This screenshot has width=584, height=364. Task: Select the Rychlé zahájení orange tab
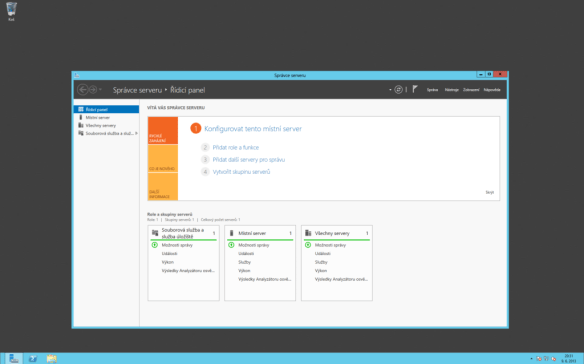[163, 130]
